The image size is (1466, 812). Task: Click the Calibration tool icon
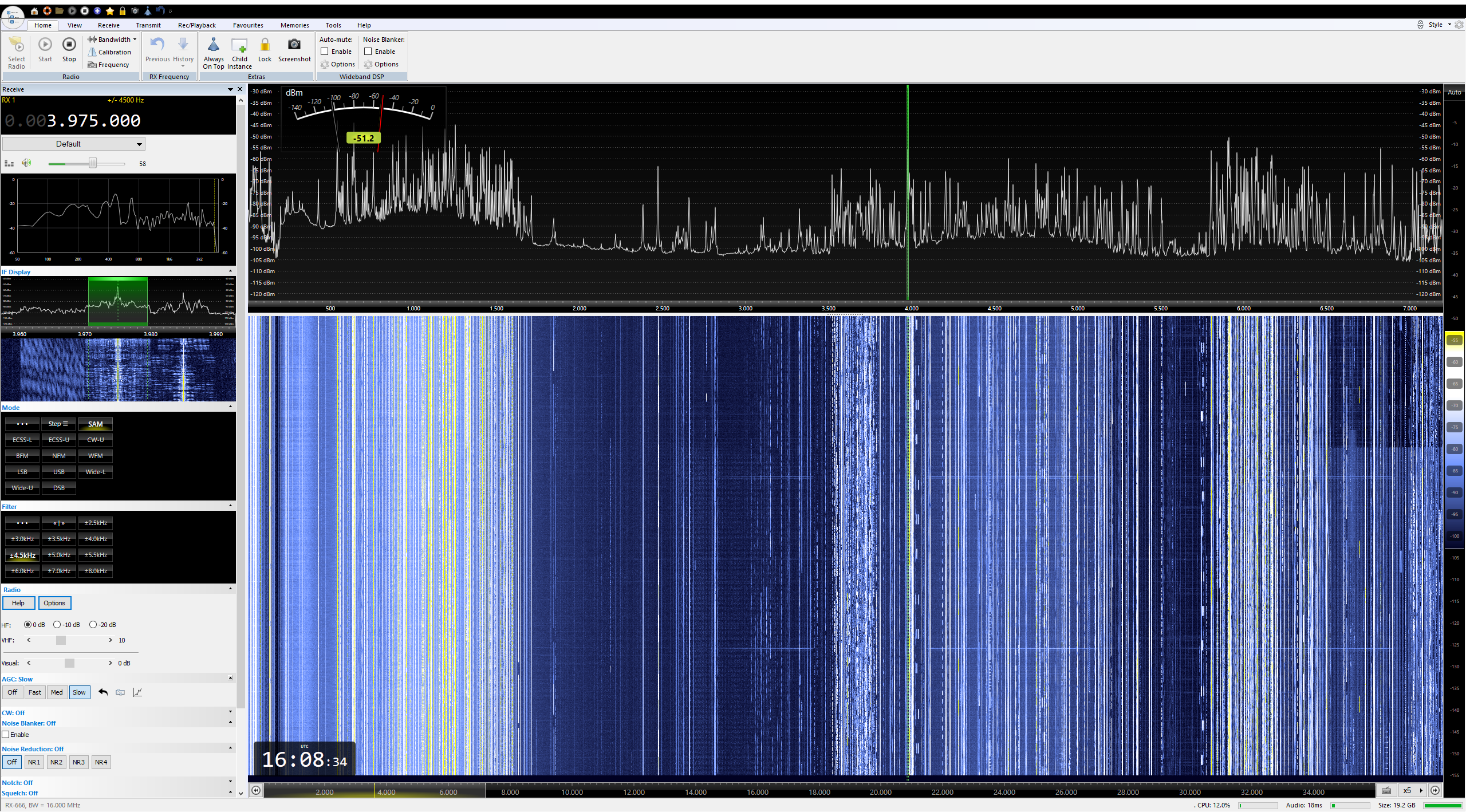(92, 52)
